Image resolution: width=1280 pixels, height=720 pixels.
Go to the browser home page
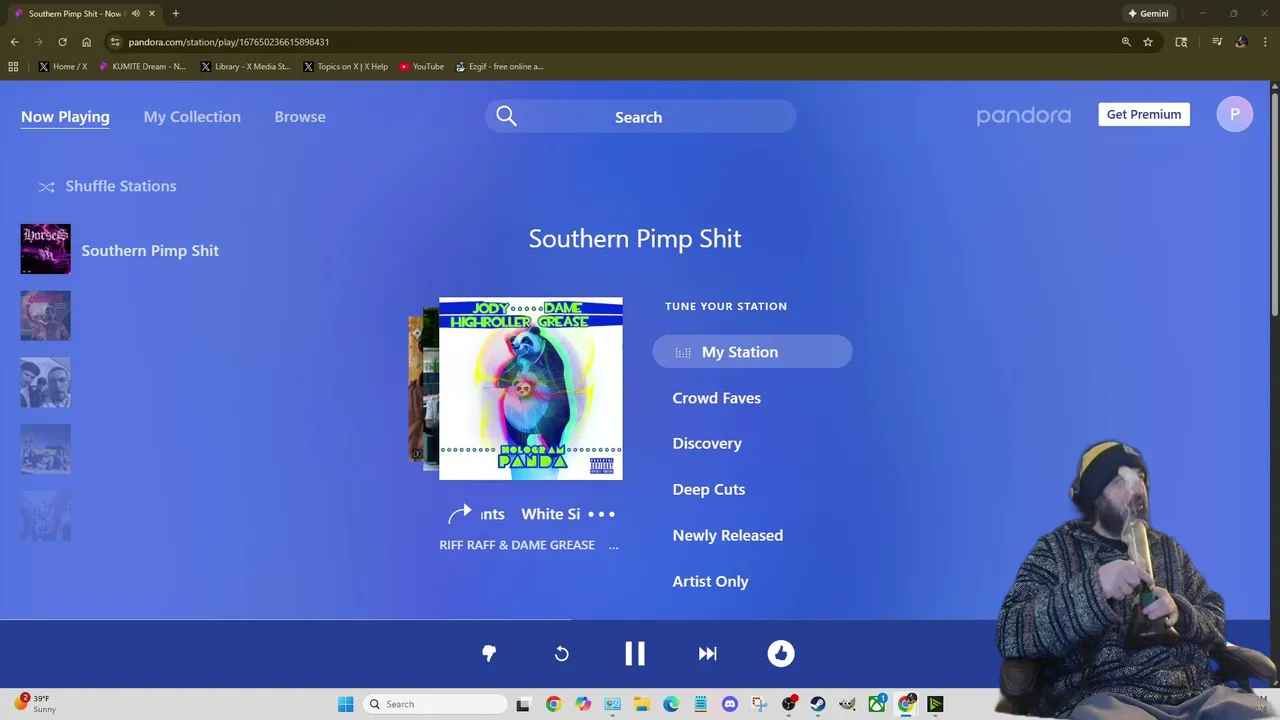click(86, 42)
